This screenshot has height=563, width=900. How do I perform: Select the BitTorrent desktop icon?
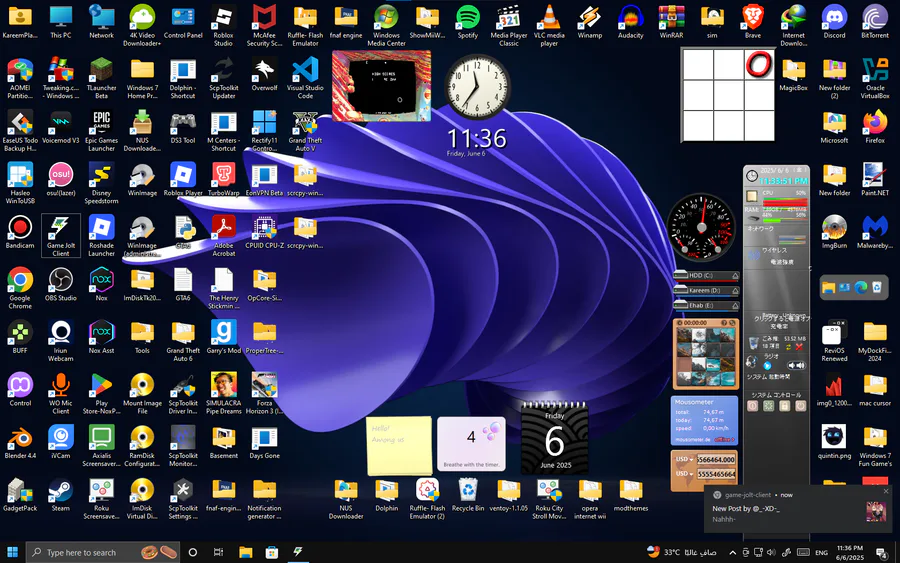coord(875,22)
